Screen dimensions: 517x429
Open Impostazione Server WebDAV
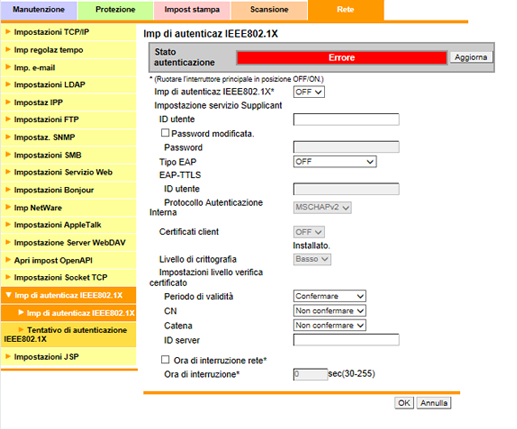point(68,243)
